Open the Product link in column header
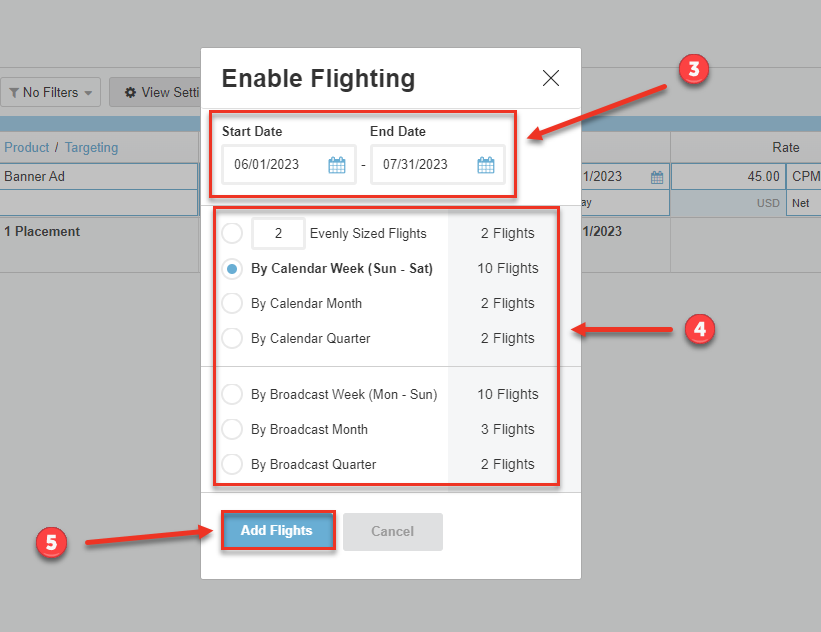 (x=26, y=147)
